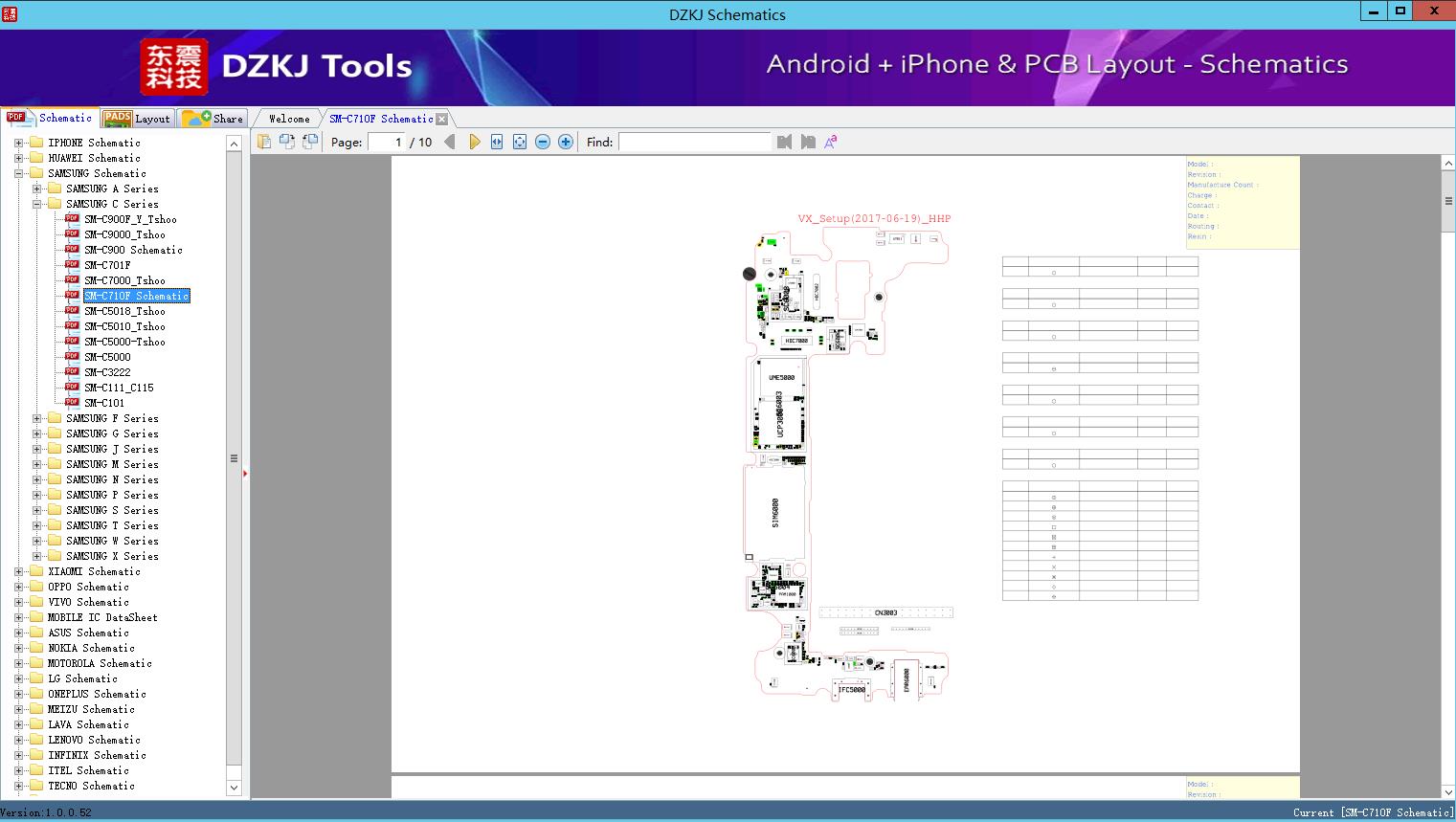This screenshot has height=822, width=1456.
Task: Expand the XIAOMI Schematic folder
Action: click(x=18, y=571)
